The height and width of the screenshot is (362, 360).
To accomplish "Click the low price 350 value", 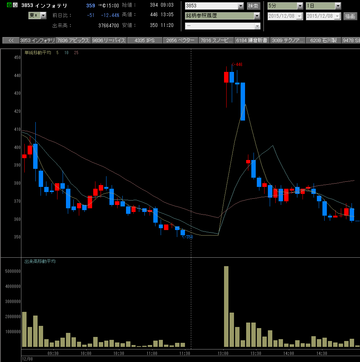I will 154,25.
